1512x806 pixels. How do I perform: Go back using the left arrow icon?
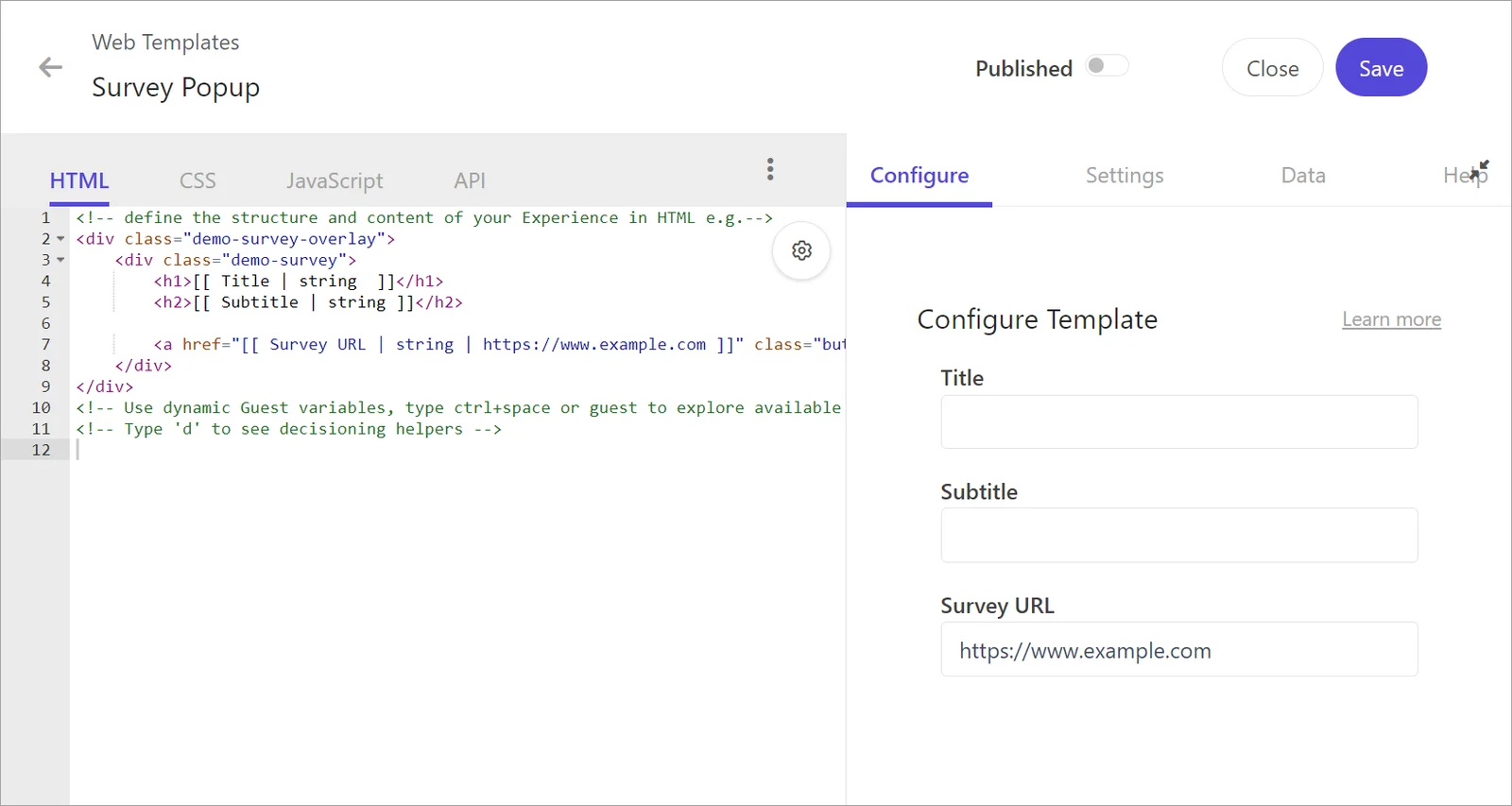50,67
